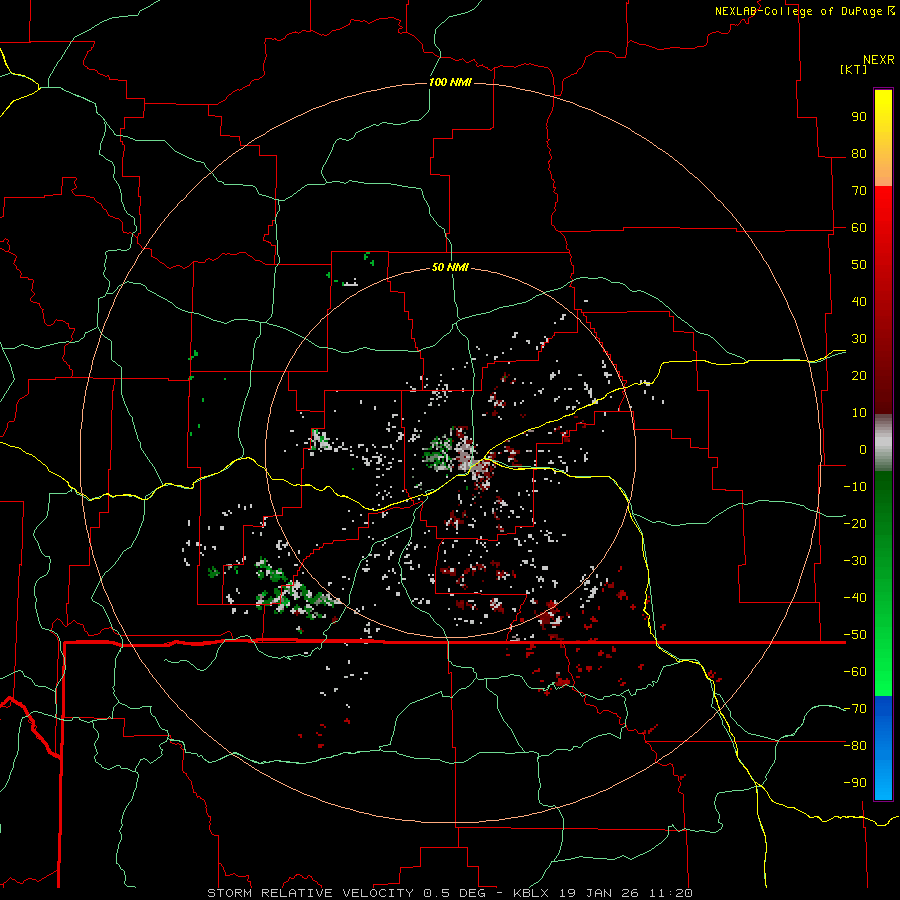Select the 10 value on the velocity scale
900x900 pixels.
(859, 413)
